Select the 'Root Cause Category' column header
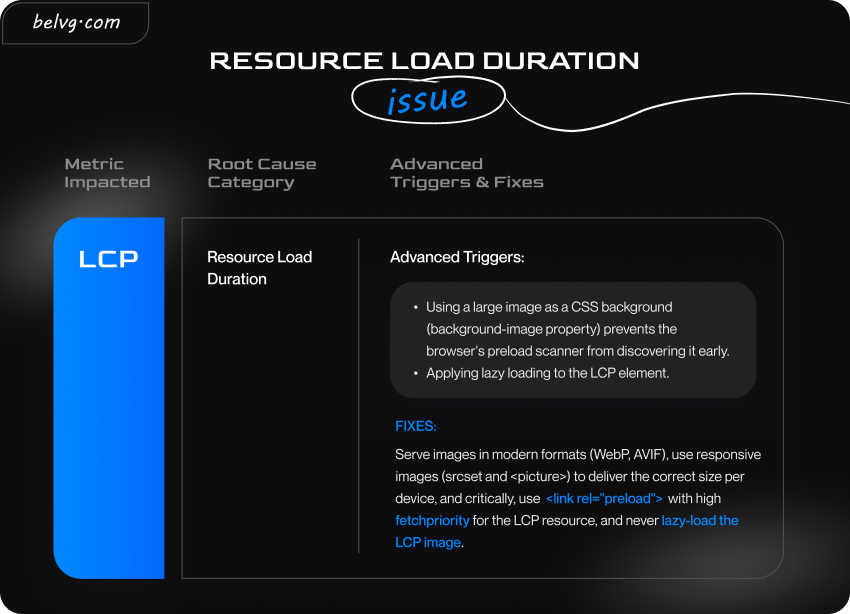The image size is (850, 614). [262, 173]
